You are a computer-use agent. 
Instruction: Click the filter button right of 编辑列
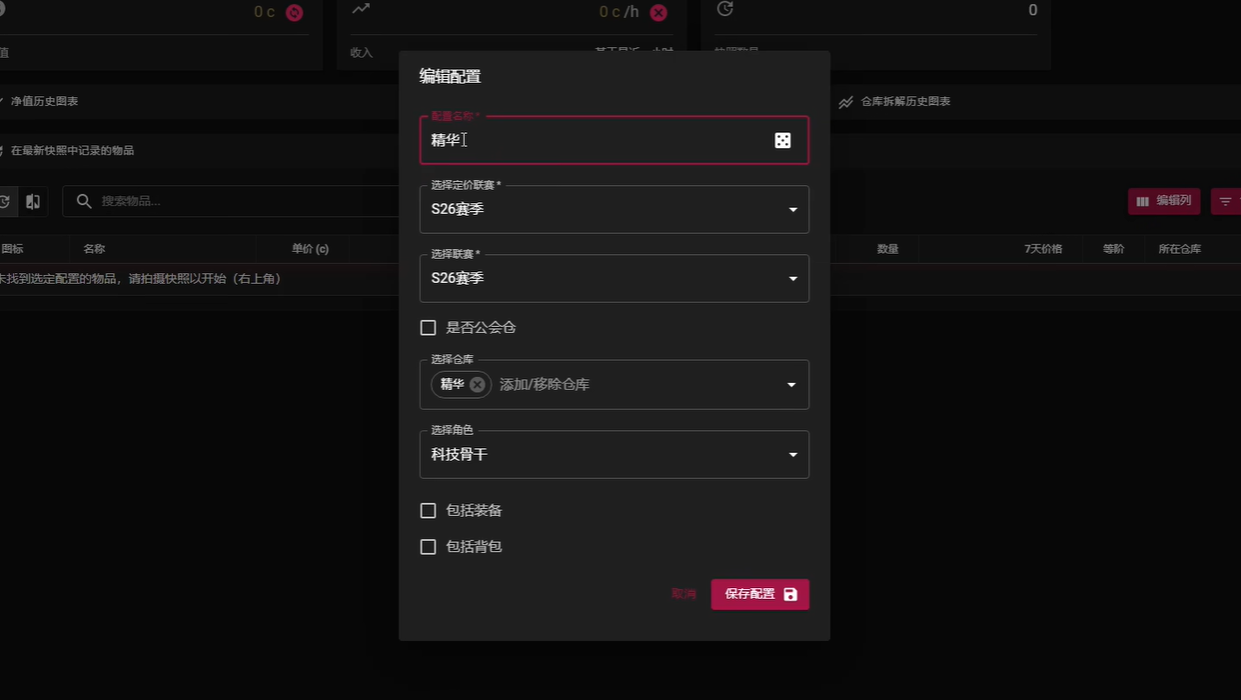[1226, 201]
